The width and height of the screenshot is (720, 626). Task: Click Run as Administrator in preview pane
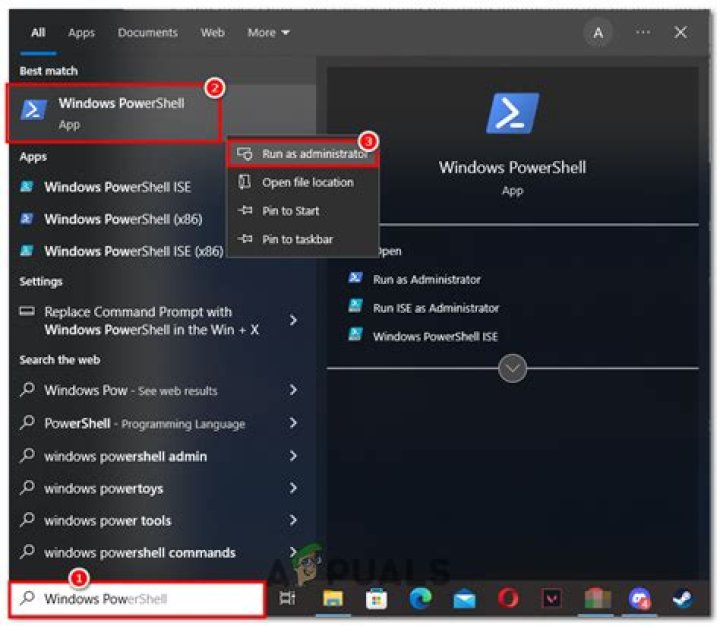coord(427,279)
